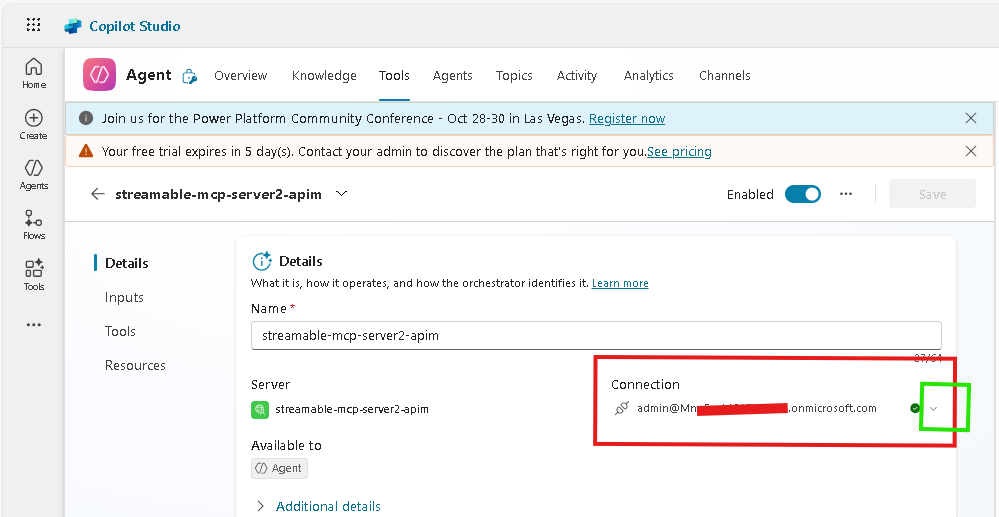Select Resources in the side navigation
This screenshot has height=517, width=999.
(135, 365)
